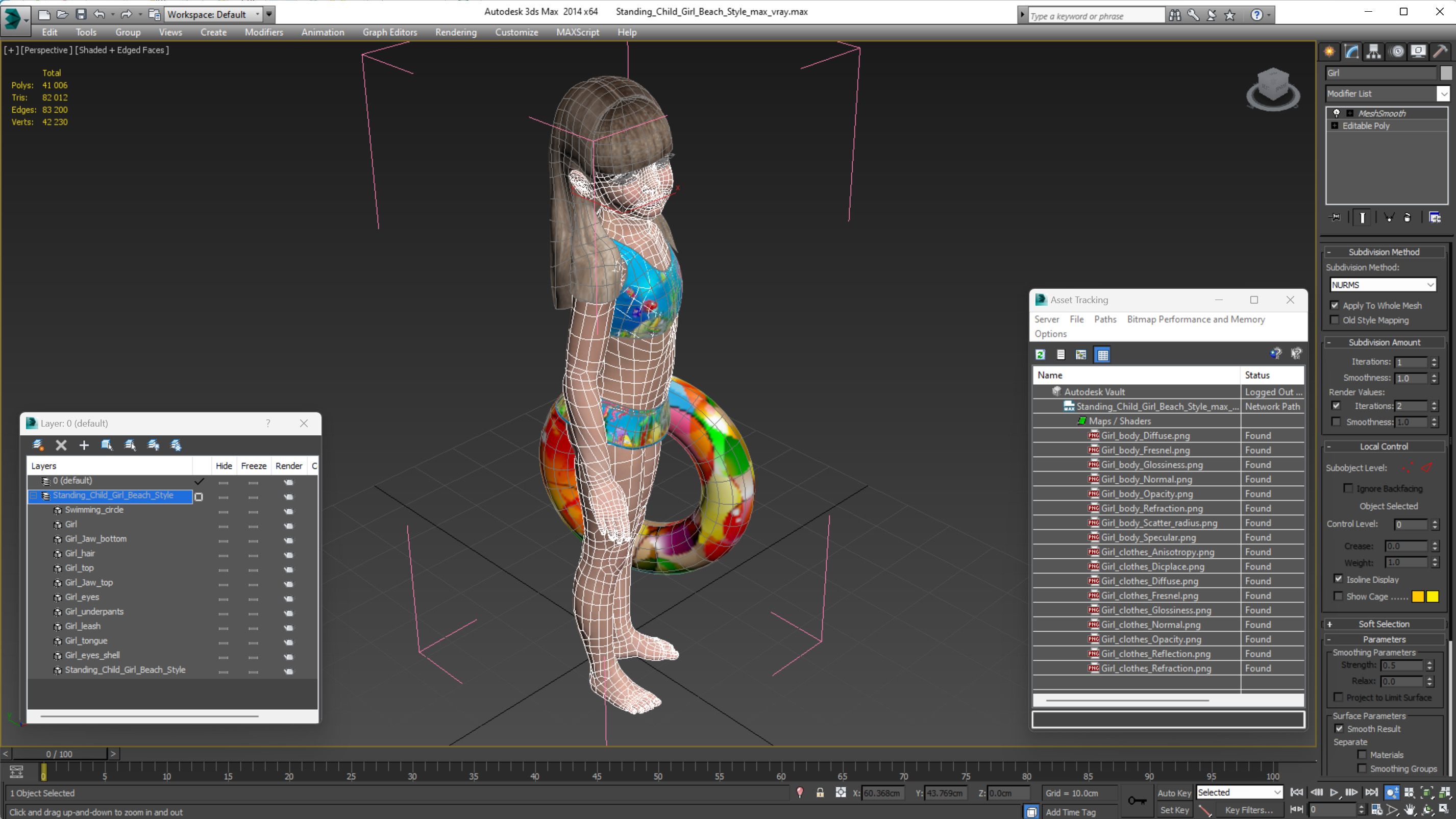Image resolution: width=1456 pixels, height=819 pixels.
Task: Toggle Isoline Display checkbox
Action: tap(1338, 579)
